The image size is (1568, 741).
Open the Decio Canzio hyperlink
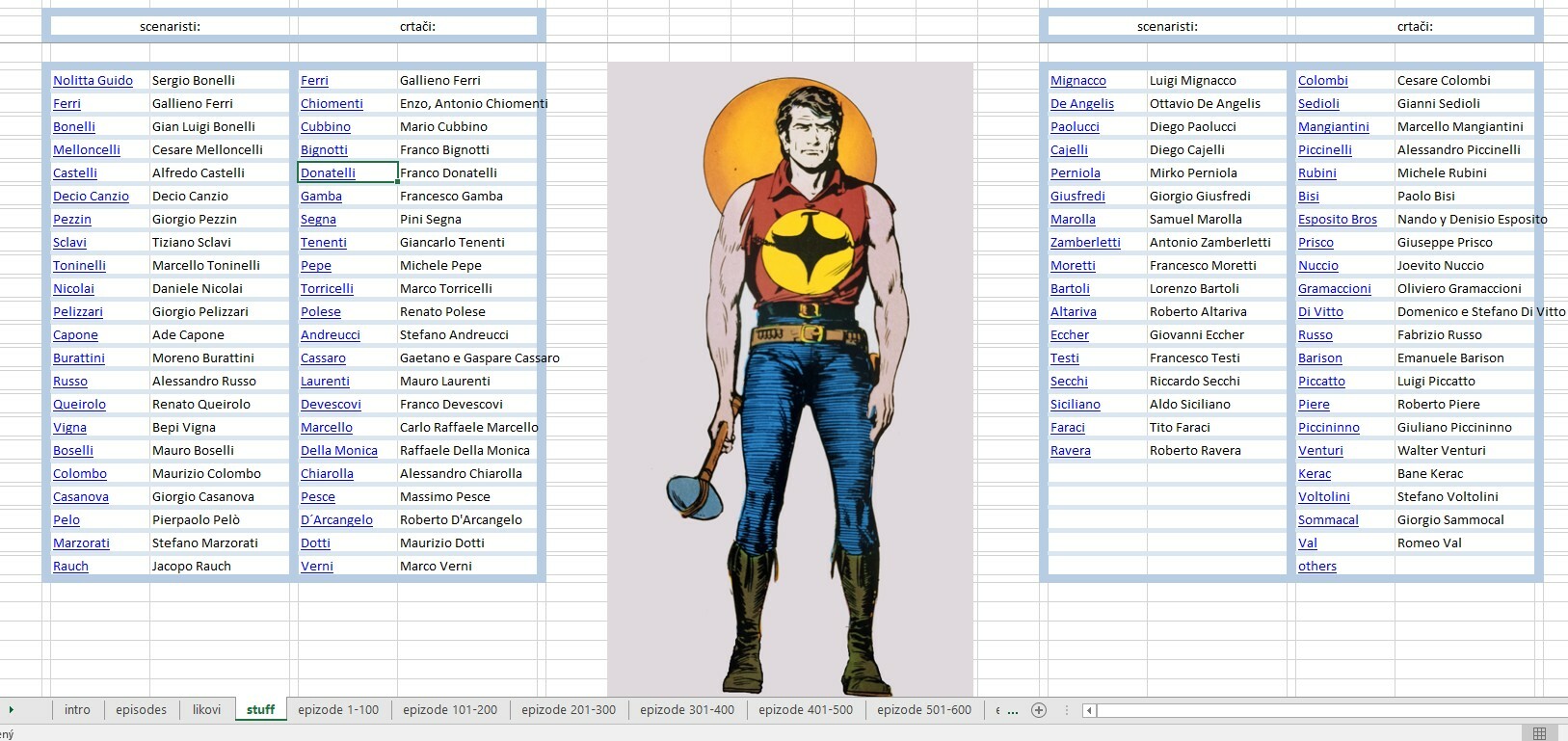pyautogui.click(x=91, y=197)
